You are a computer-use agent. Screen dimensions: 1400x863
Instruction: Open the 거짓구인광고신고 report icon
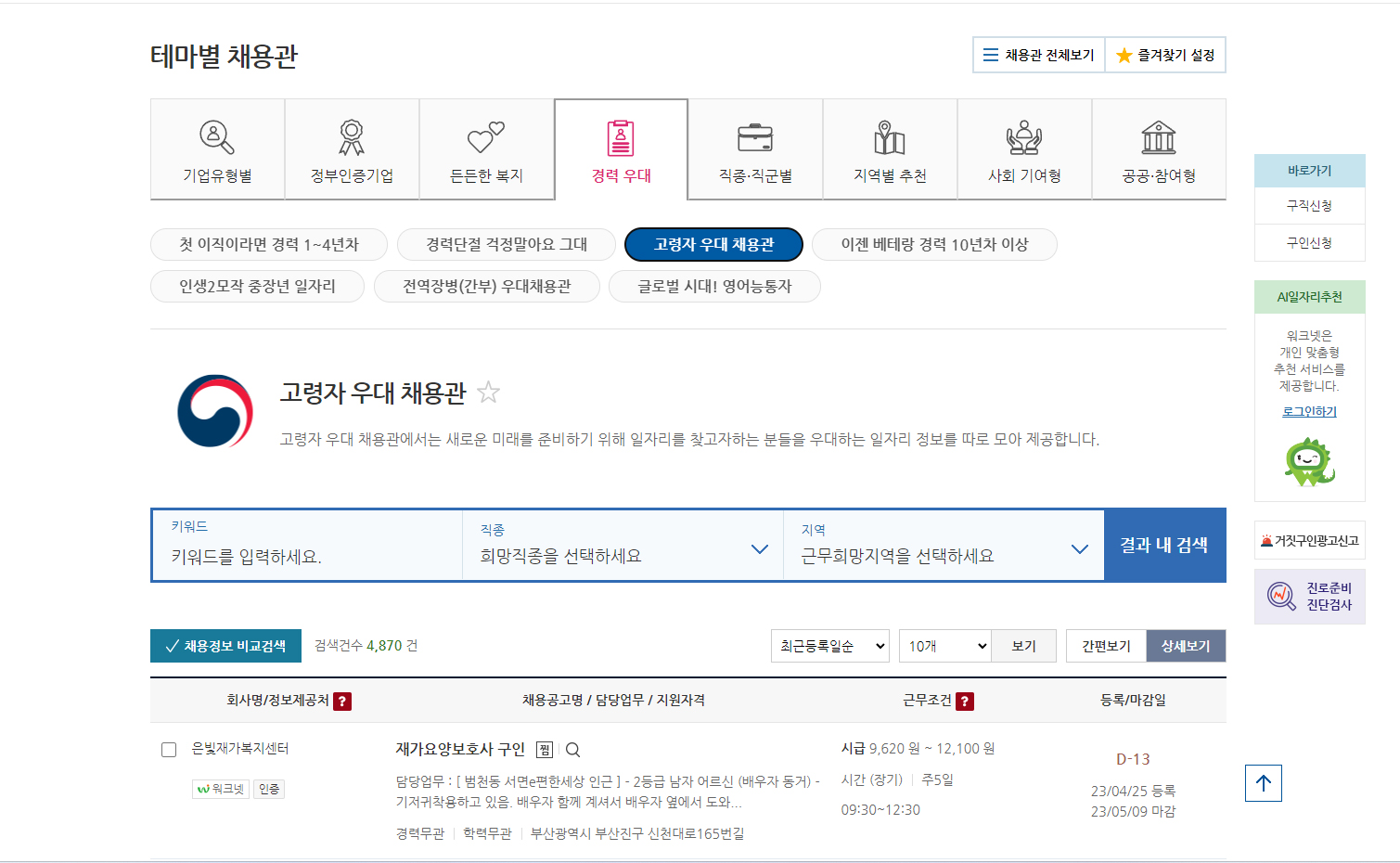coord(1309,540)
